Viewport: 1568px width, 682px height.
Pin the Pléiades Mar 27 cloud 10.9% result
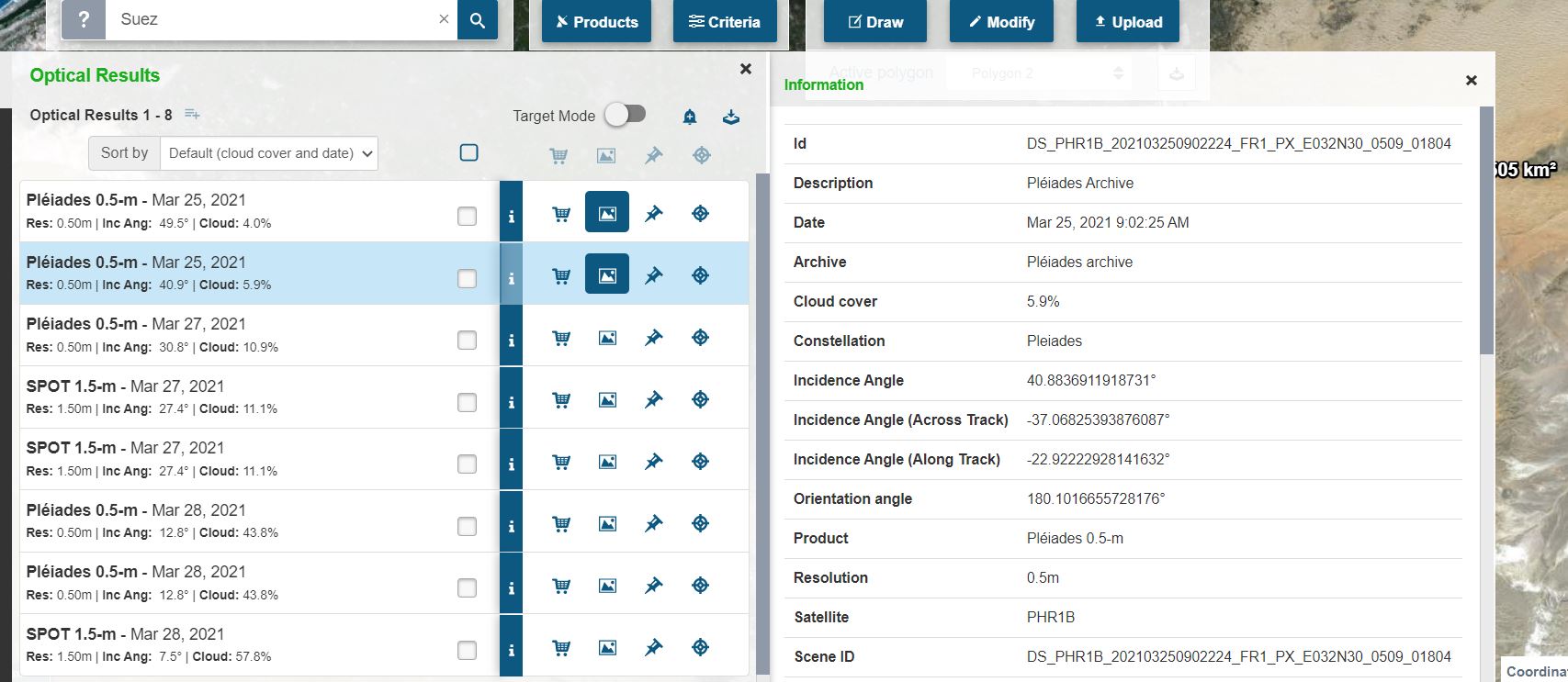click(x=653, y=338)
